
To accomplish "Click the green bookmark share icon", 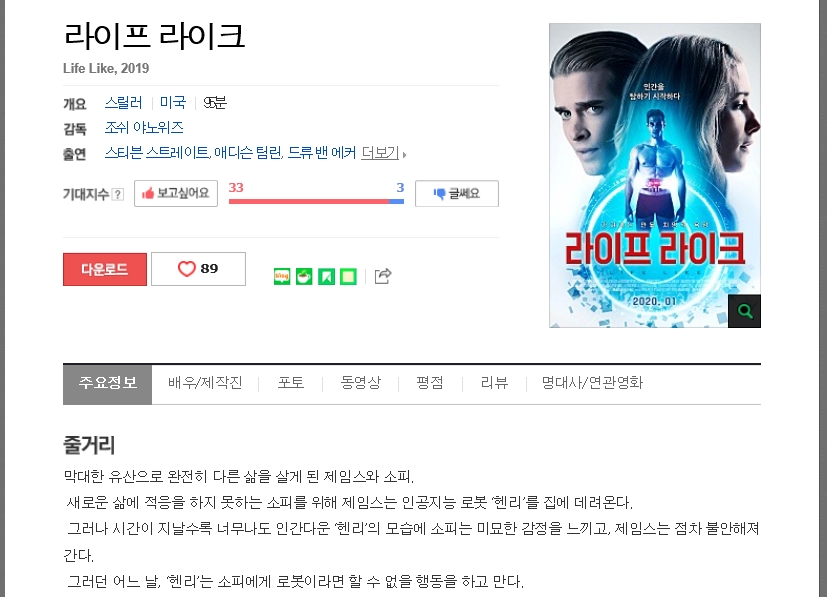I will pos(326,276).
